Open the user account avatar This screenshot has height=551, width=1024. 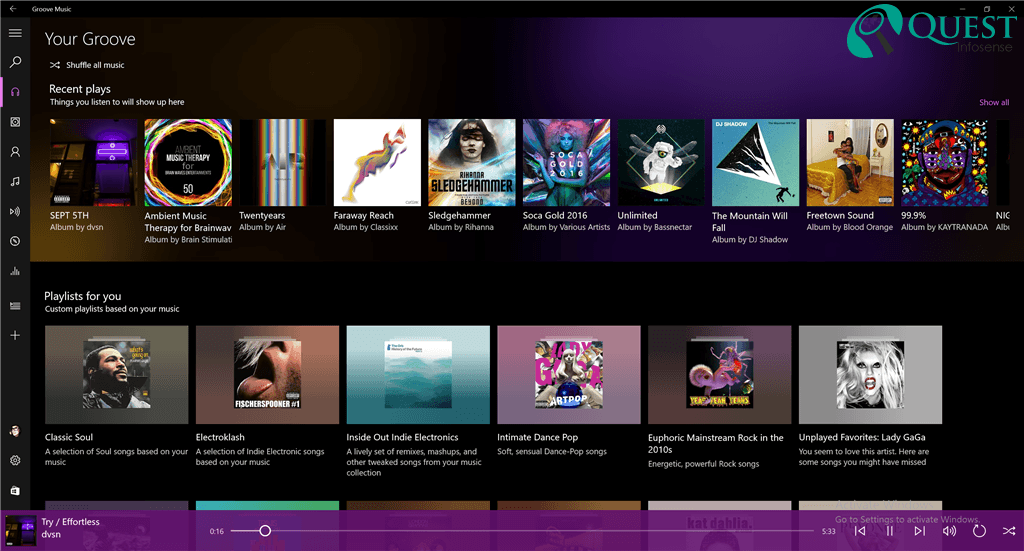(15, 431)
